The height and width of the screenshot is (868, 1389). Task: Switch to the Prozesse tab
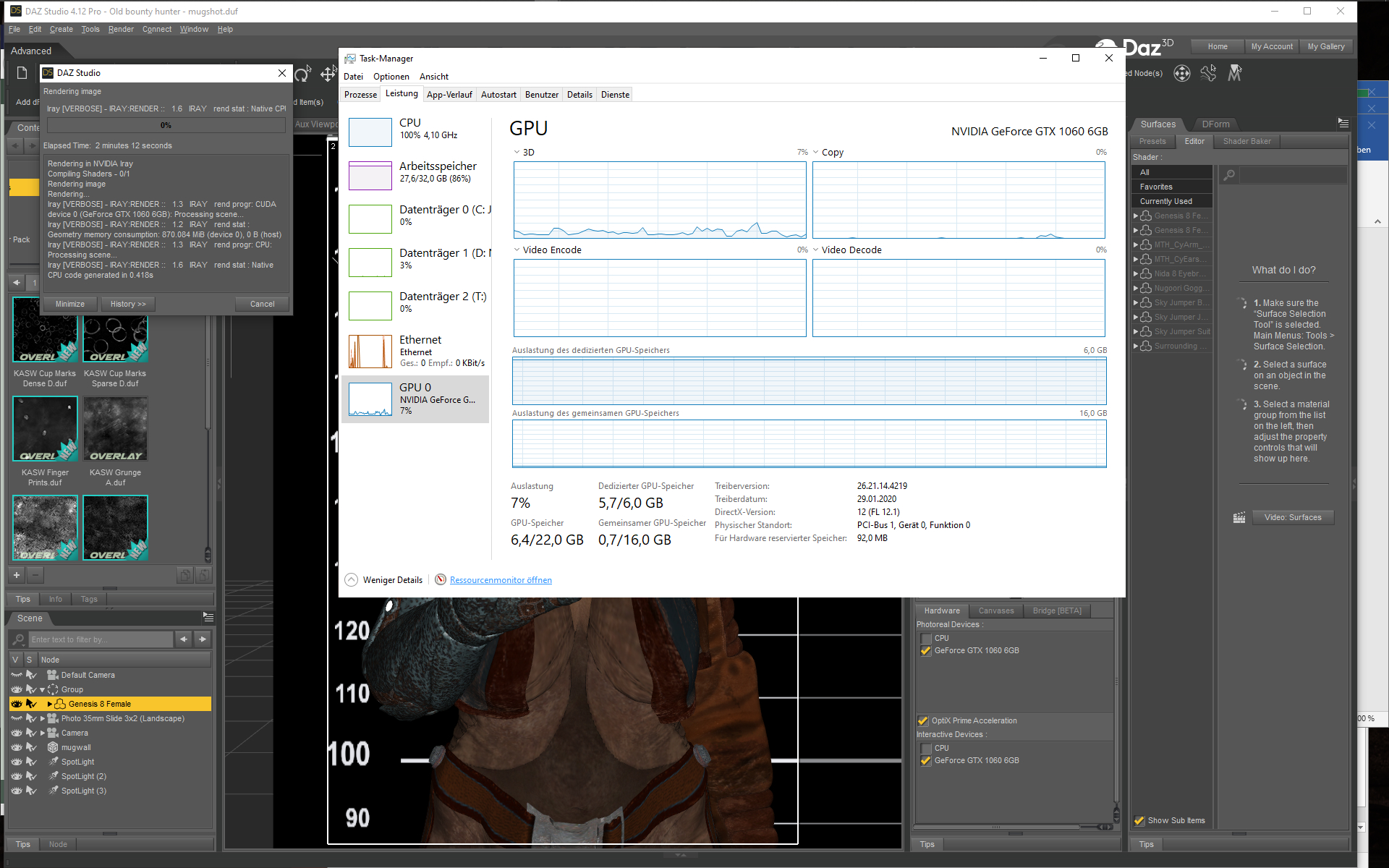pos(360,95)
